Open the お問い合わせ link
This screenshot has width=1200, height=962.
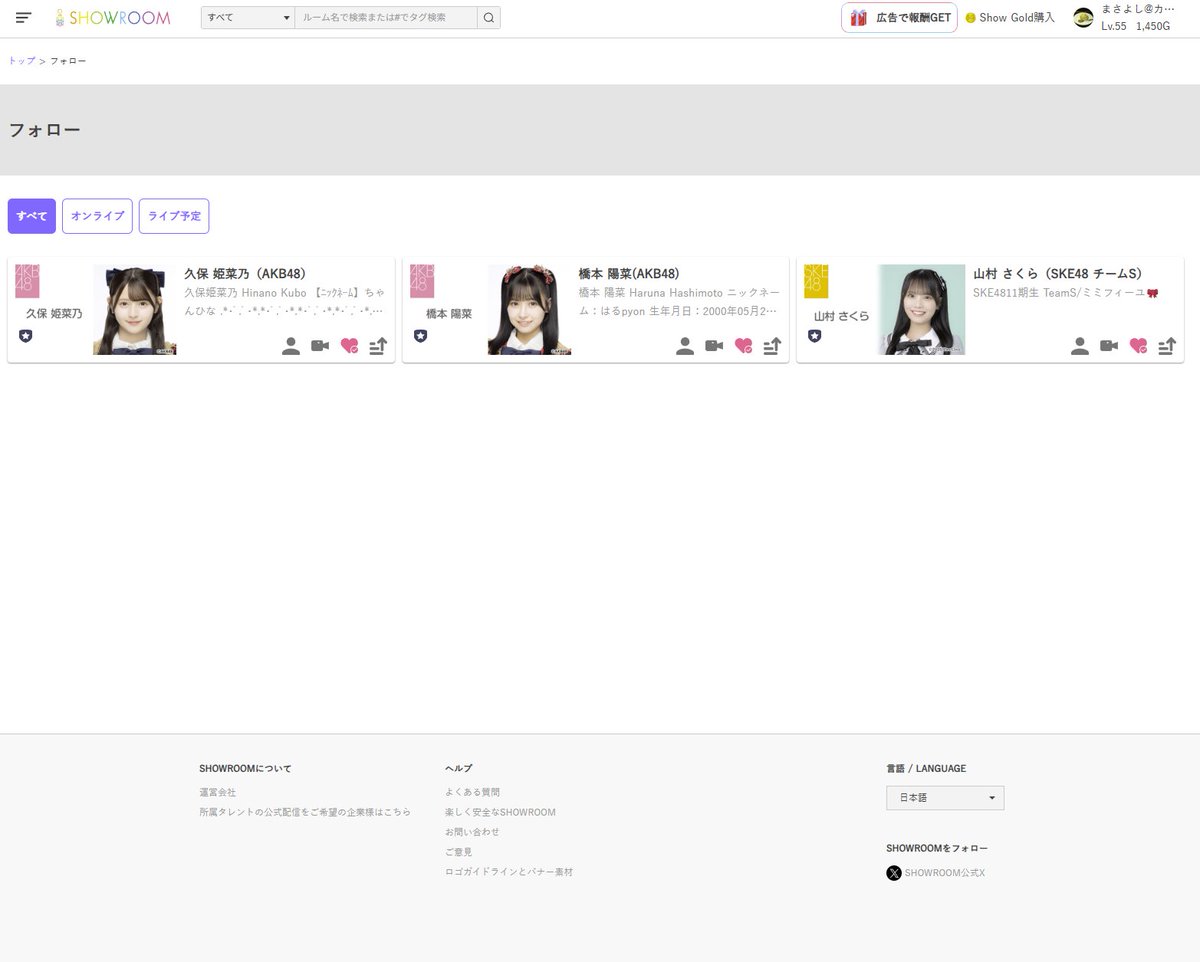click(x=472, y=832)
